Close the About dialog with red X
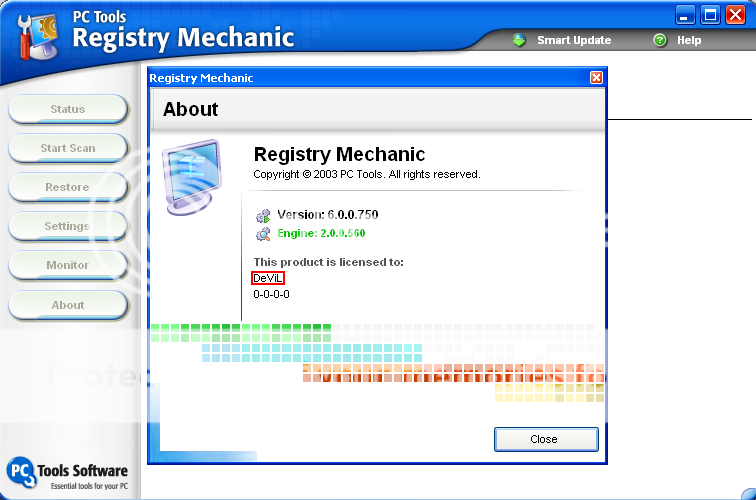 [596, 78]
